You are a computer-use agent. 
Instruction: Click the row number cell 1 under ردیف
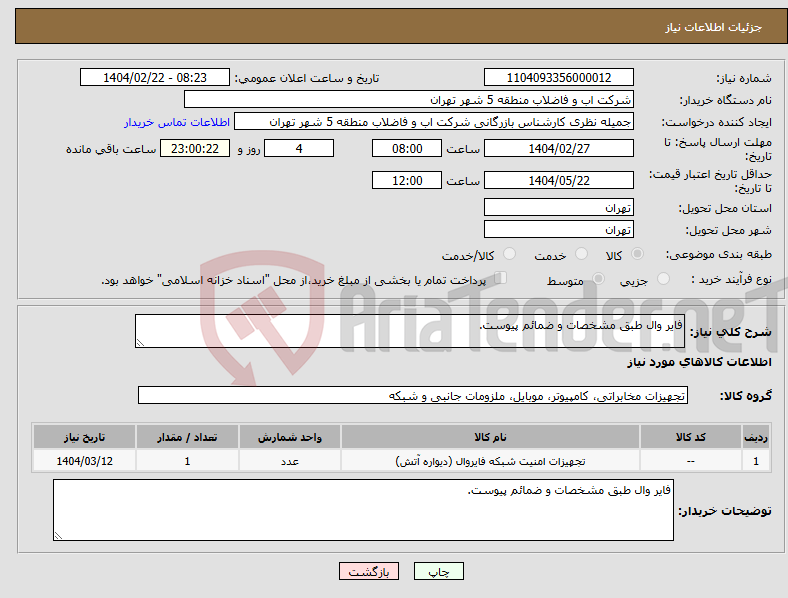pos(756,461)
